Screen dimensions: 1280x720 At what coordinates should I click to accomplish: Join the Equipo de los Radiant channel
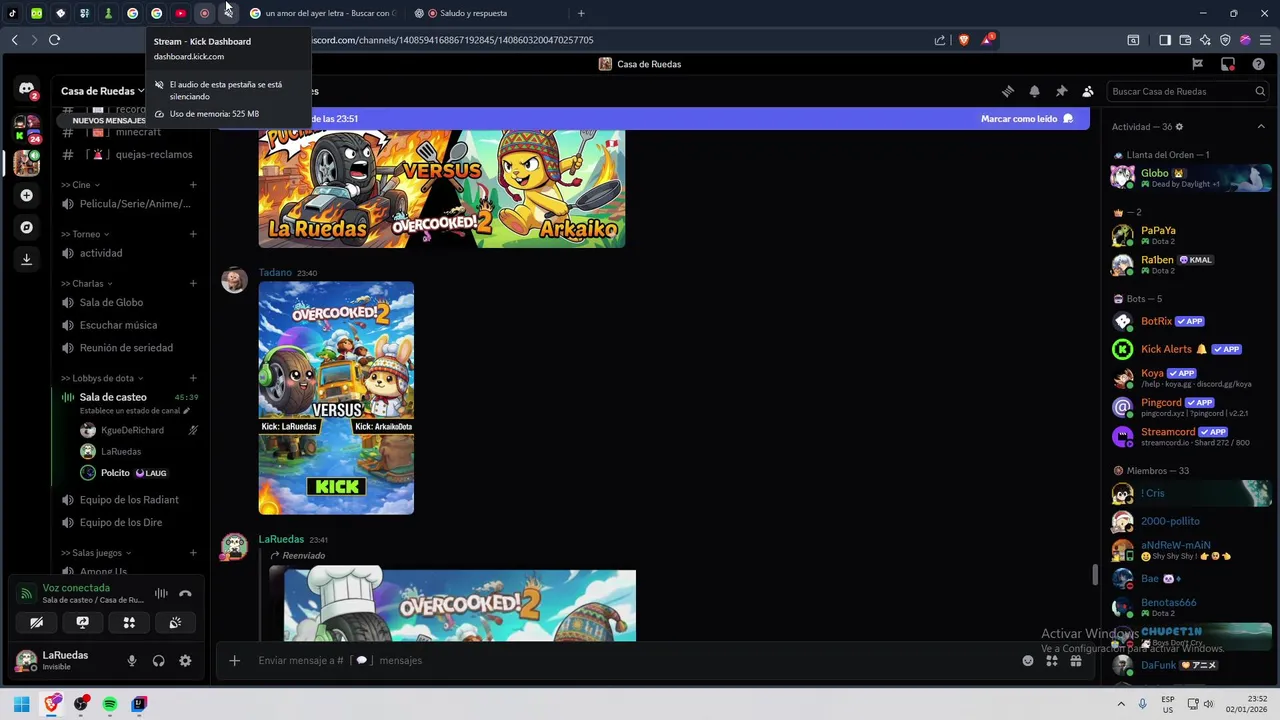(129, 500)
